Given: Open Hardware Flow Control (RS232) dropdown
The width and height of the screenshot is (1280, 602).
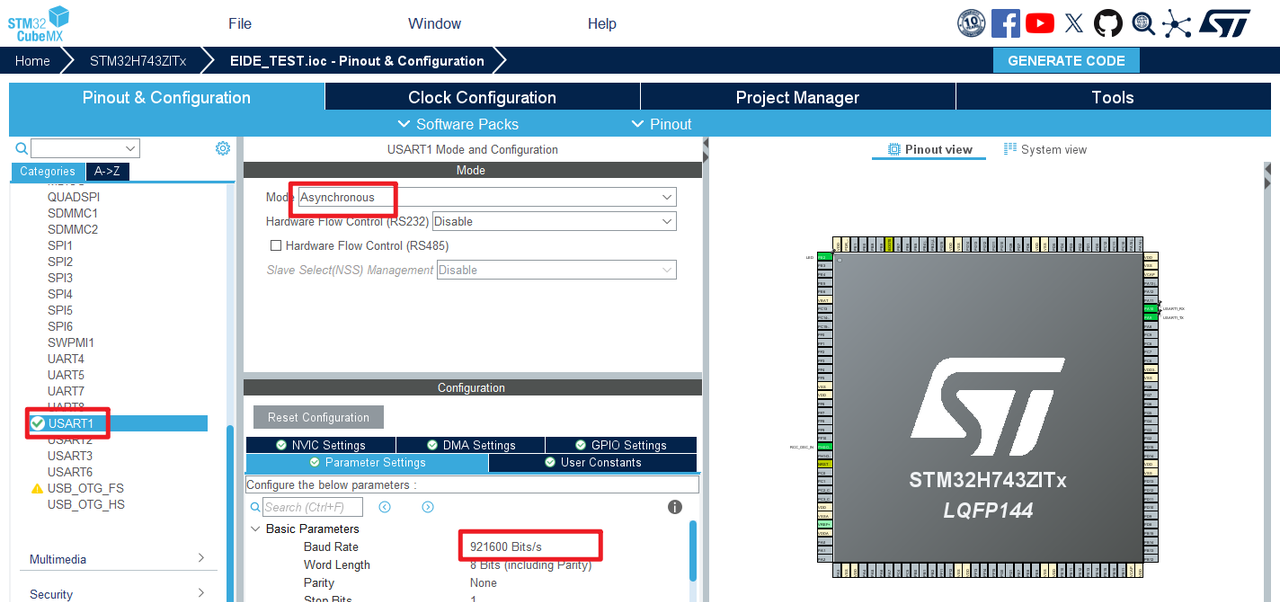Looking at the screenshot, I should click(554, 221).
